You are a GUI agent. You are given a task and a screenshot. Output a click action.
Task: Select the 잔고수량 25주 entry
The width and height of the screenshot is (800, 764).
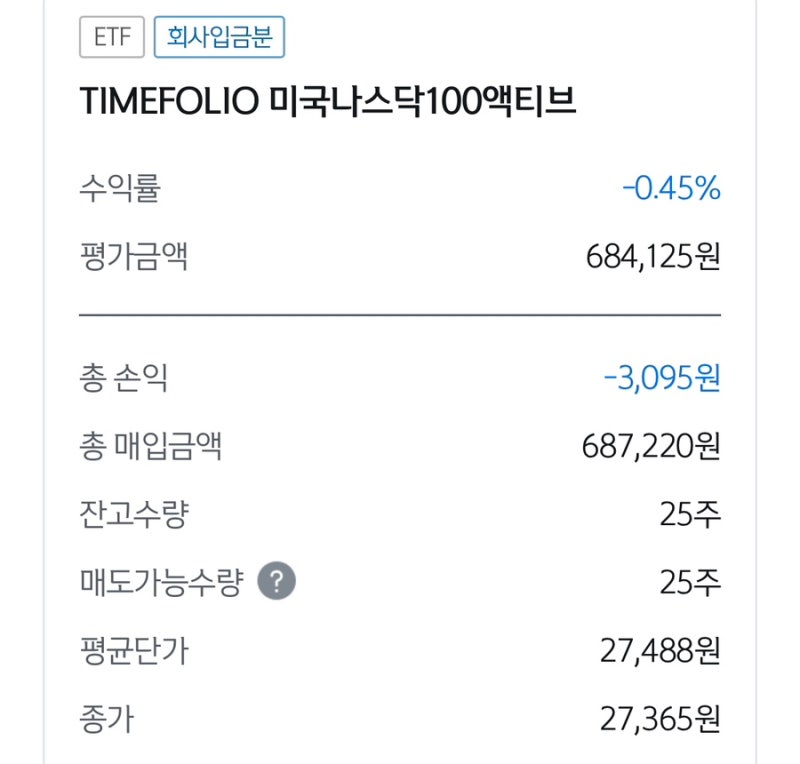pos(400,514)
